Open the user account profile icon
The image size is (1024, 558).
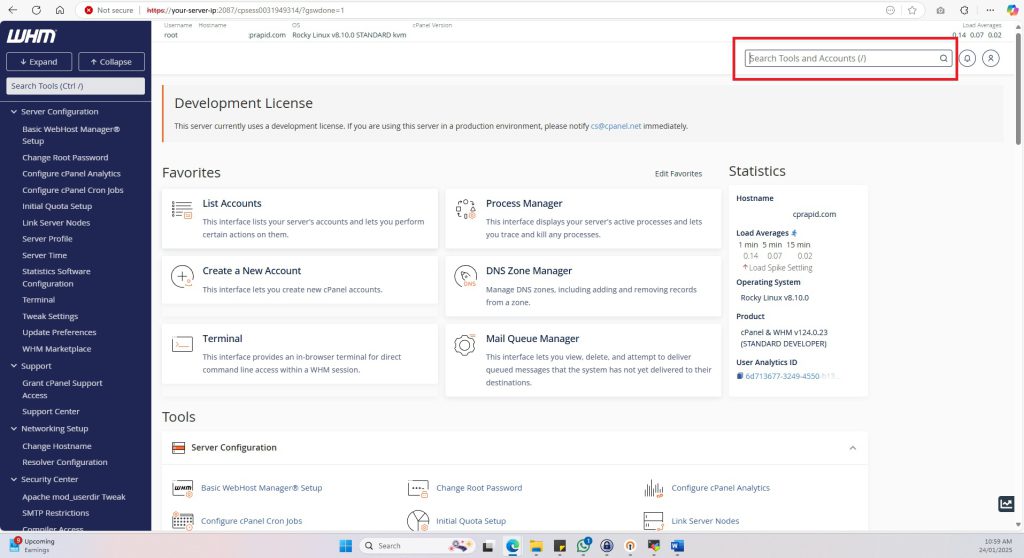coord(990,58)
